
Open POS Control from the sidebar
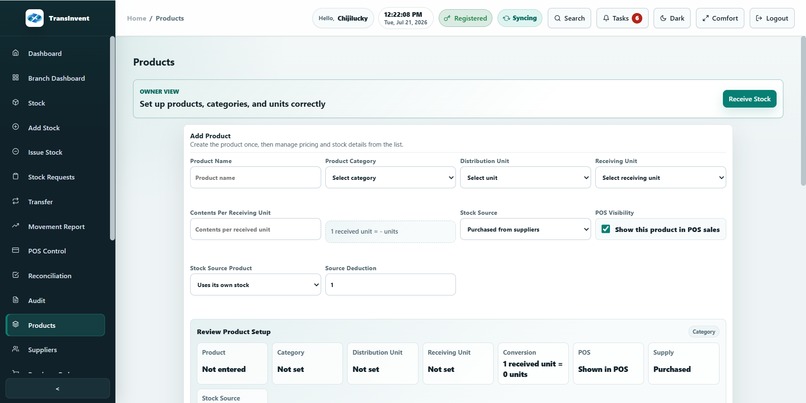click(56, 251)
